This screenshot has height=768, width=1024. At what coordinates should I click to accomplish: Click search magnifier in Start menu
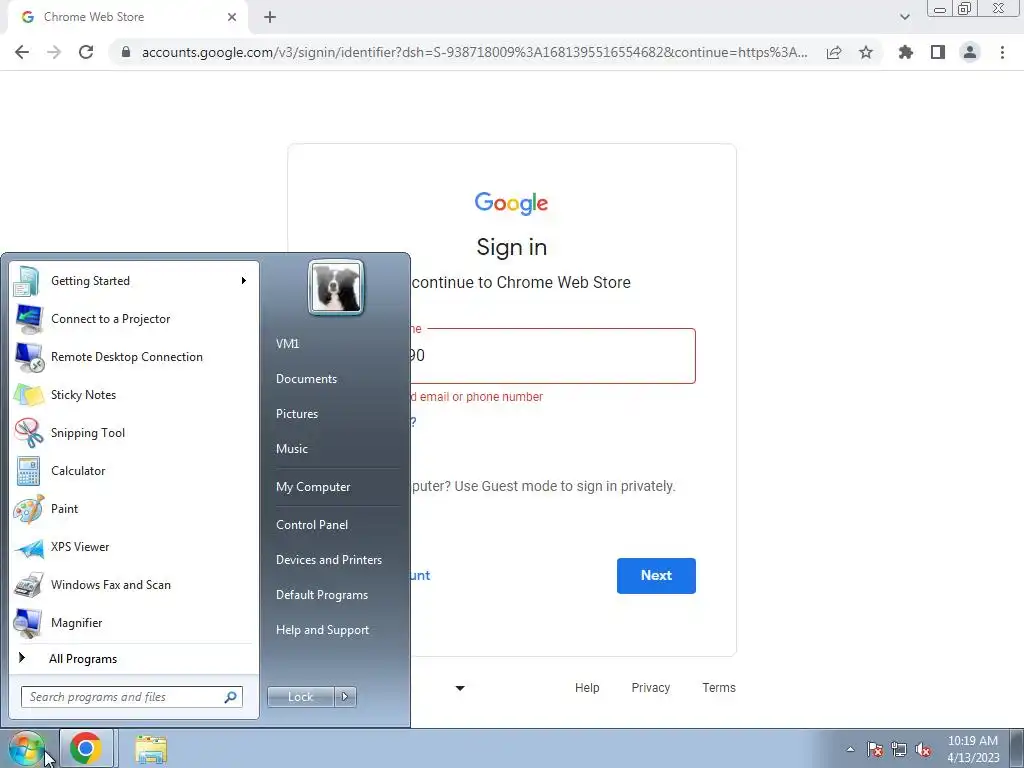(x=231, y=697)
